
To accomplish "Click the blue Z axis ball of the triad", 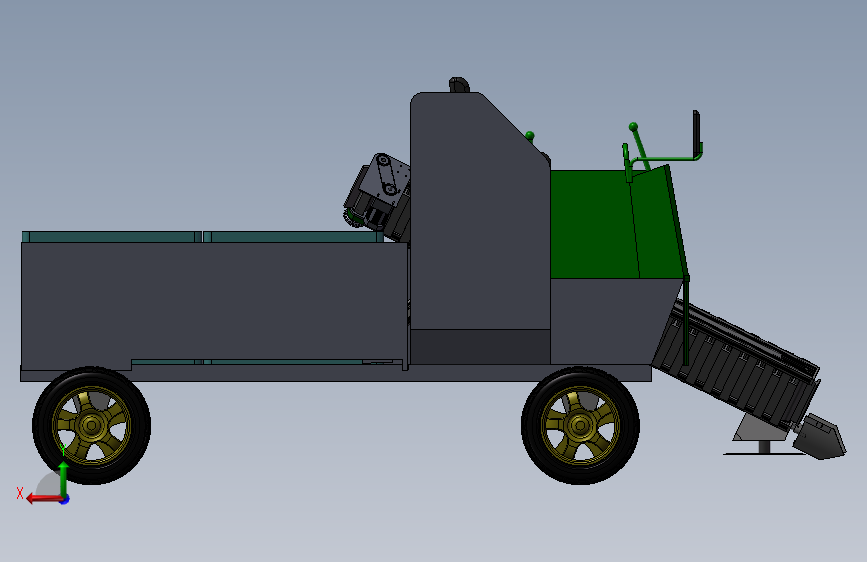I will pos(65,500).
